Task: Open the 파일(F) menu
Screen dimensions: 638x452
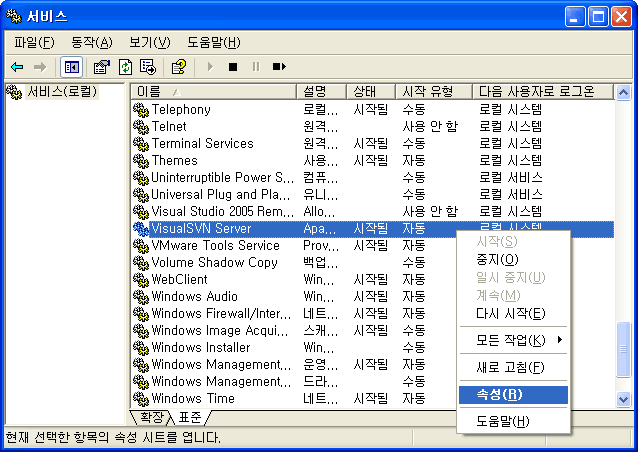Action: tap(34, 42)
